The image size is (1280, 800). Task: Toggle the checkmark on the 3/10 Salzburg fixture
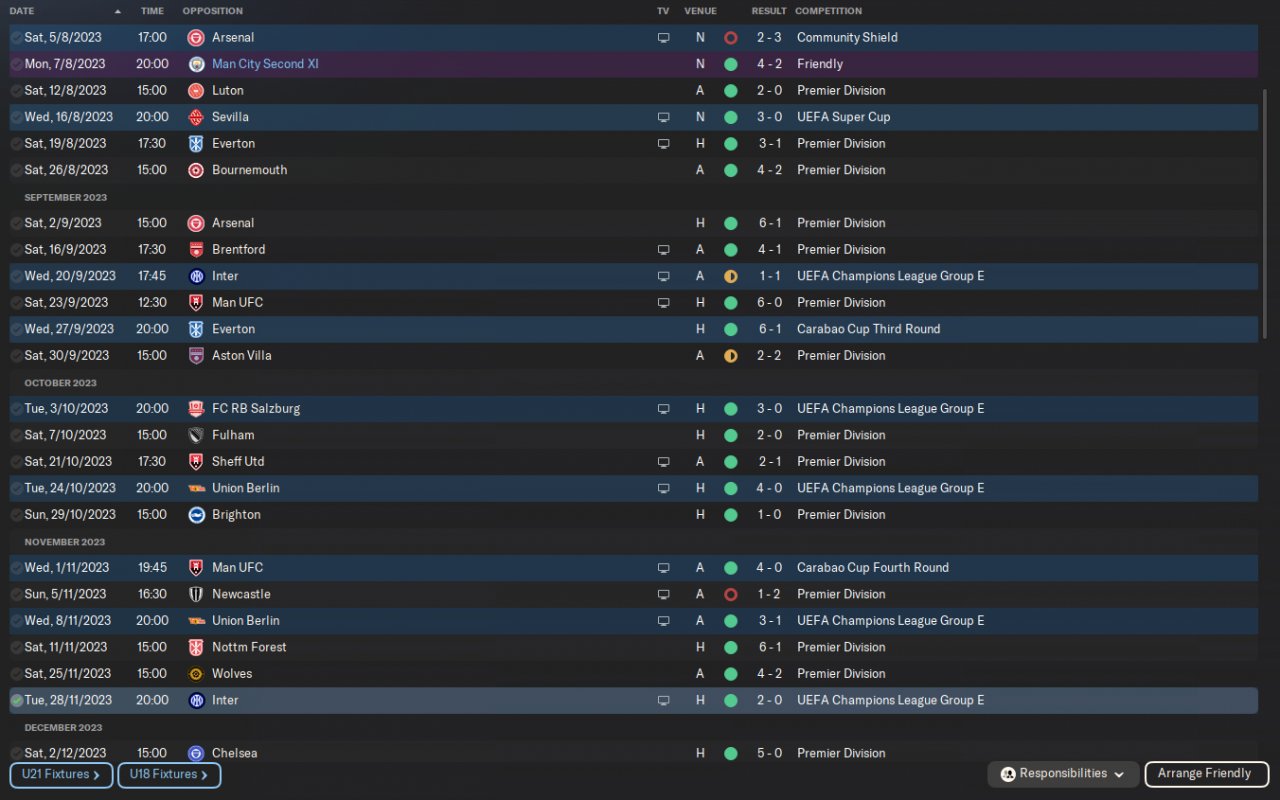click(x=17, y=409)
